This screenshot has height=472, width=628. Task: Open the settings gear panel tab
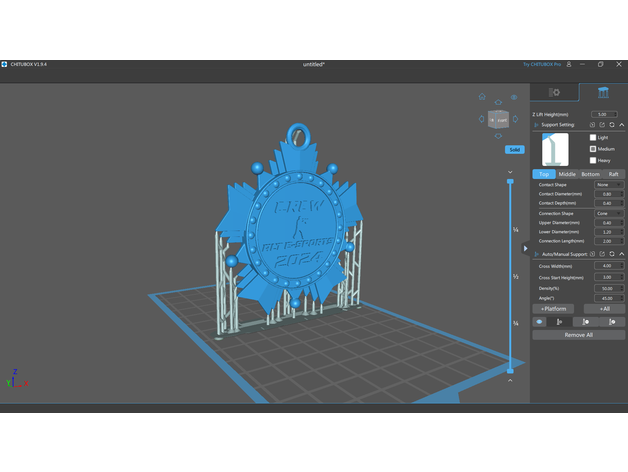click(x=555, y=93)
